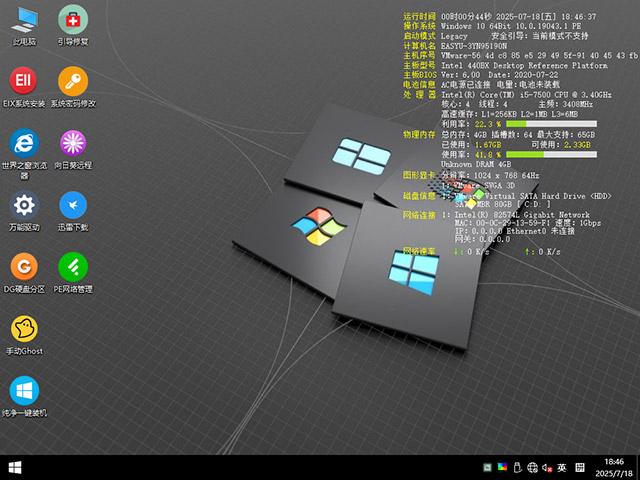Click the green square tray icon
The image size is (640, 480).
[487, 468]
